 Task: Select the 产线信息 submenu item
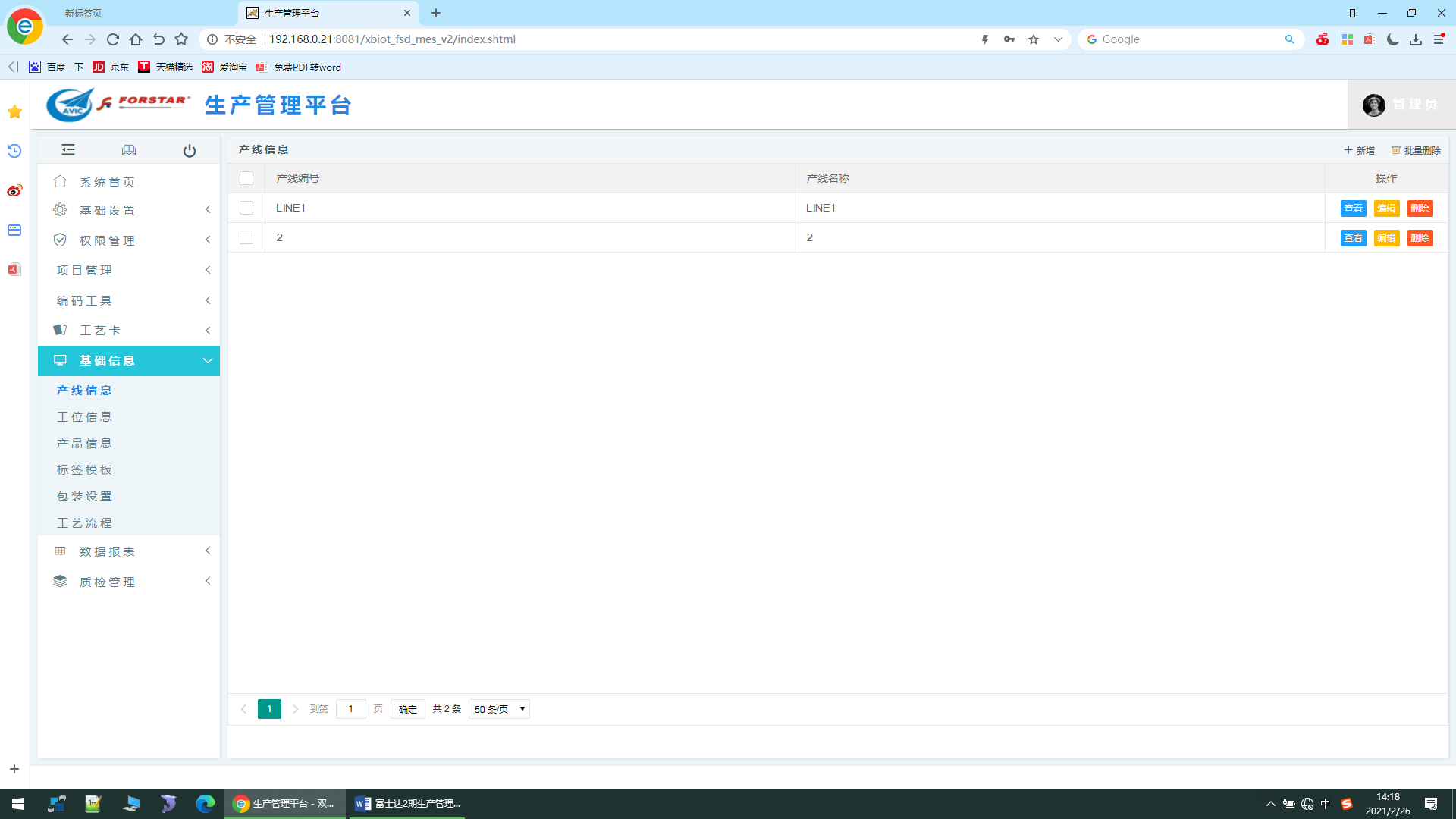(84, 390)
